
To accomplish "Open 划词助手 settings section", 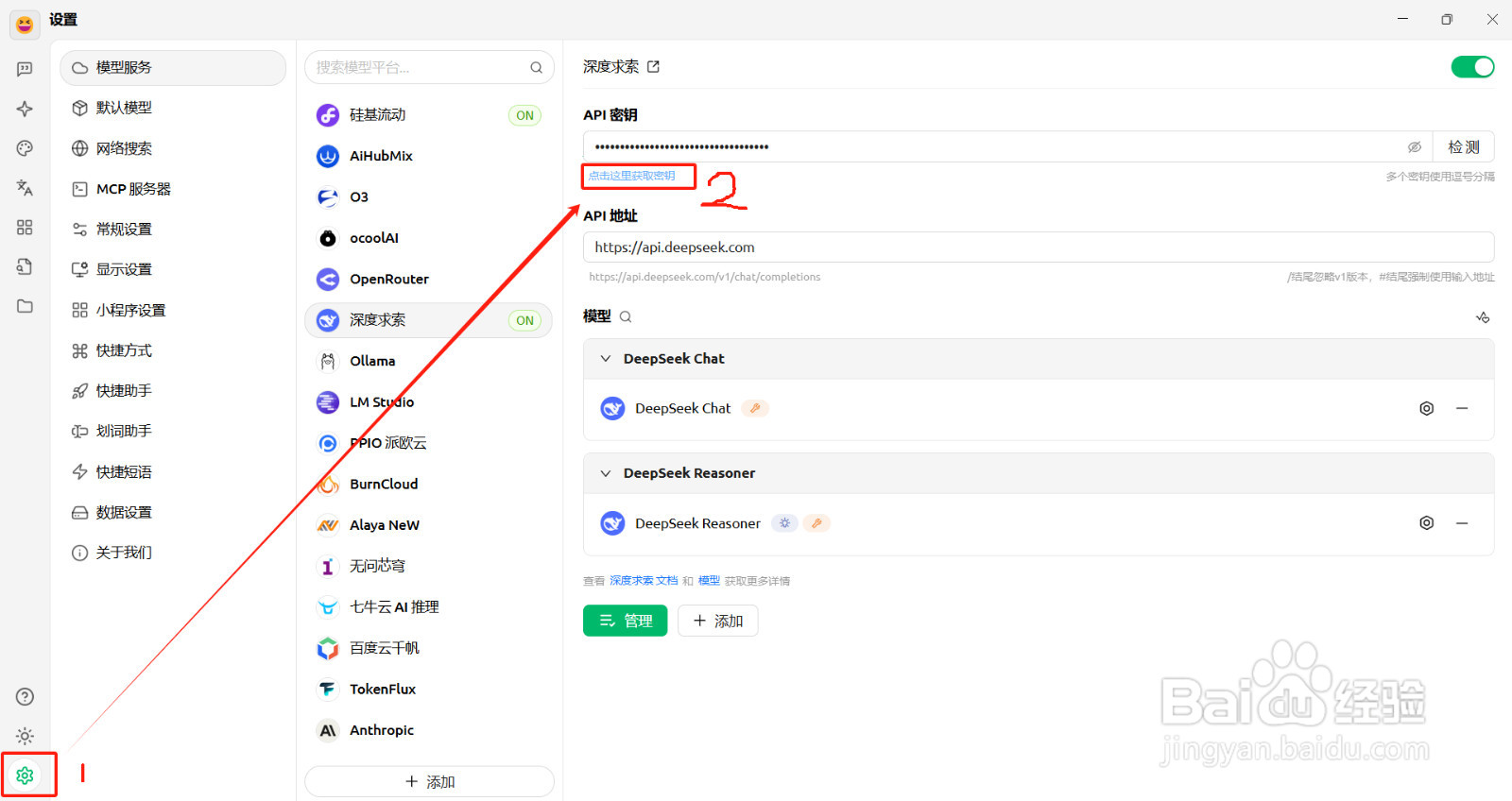I will pos(173,431).
